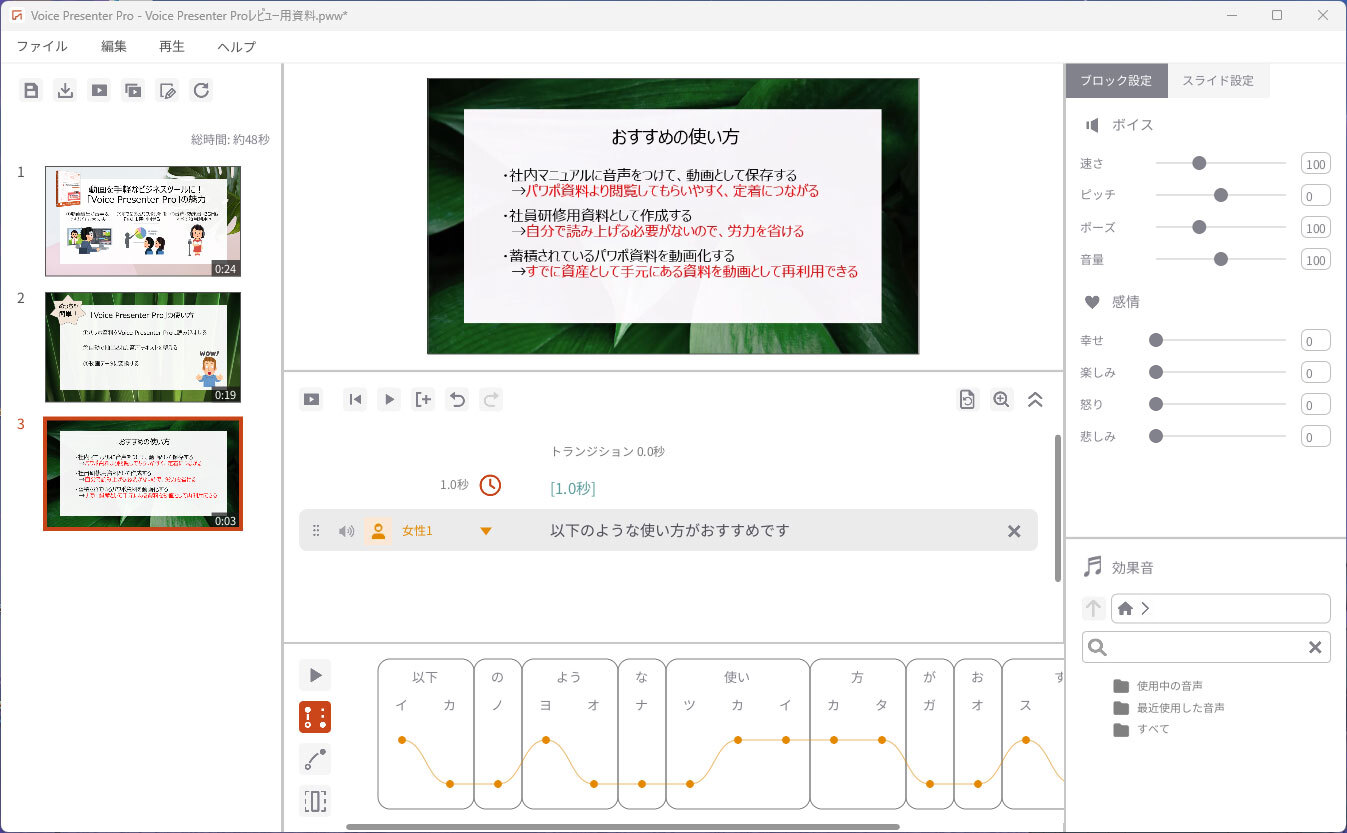The height and width of the screenshot is (833, 1347).
Task: Play the phoneme accent preview
Action: pyautogui.click(x=315, y=675)
